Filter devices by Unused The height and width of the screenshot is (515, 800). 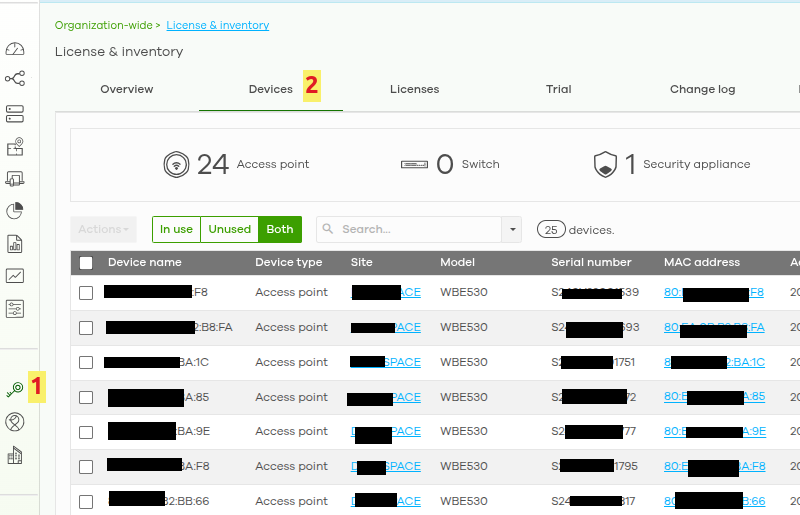230,229
